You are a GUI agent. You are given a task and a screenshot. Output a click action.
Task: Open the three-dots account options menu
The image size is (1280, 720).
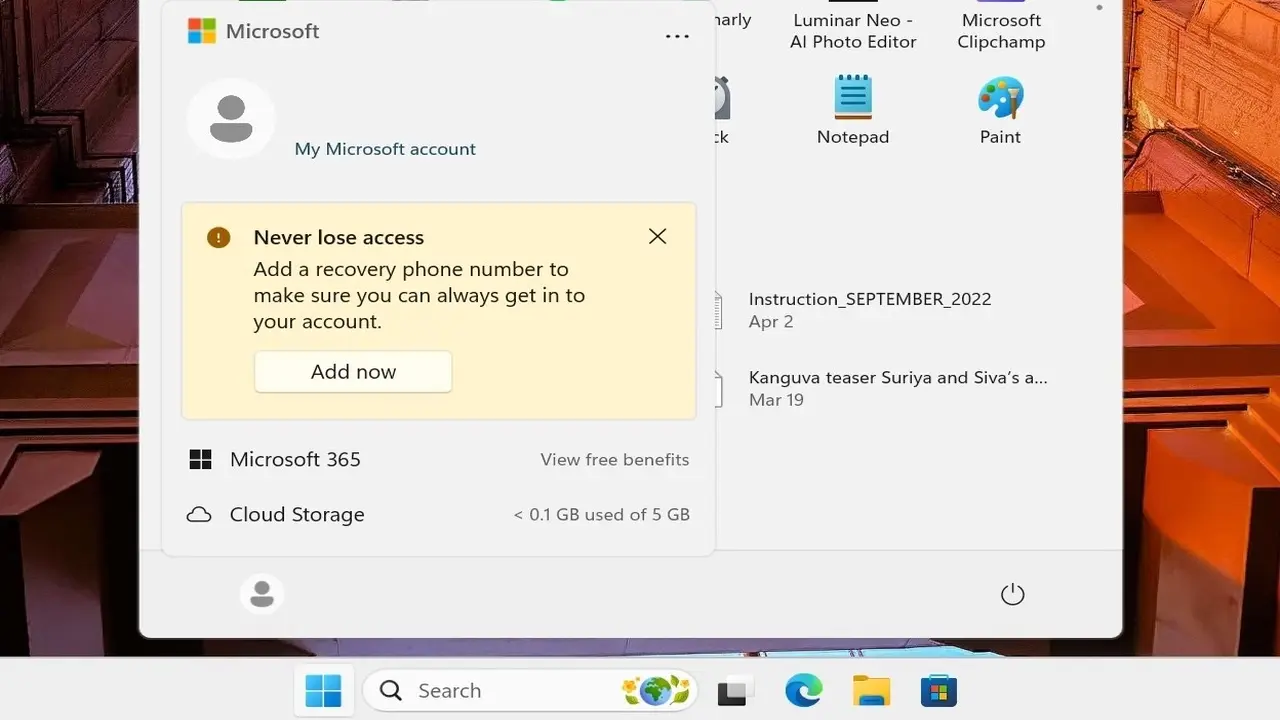677,37
